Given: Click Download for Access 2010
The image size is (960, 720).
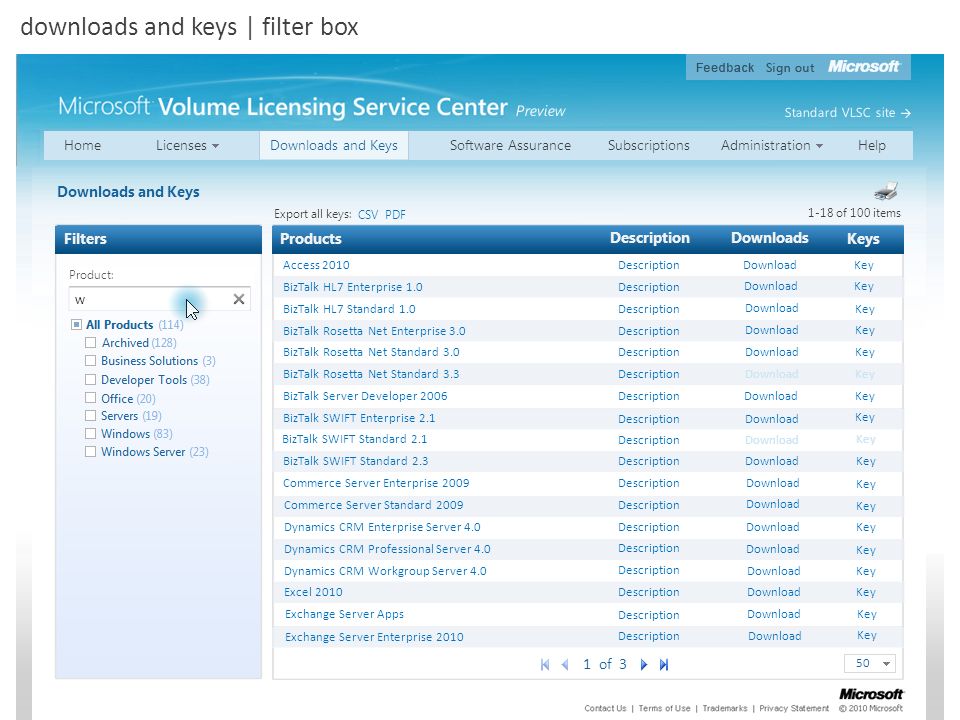Looking at the screenshot, I should [x=770, y=265].
